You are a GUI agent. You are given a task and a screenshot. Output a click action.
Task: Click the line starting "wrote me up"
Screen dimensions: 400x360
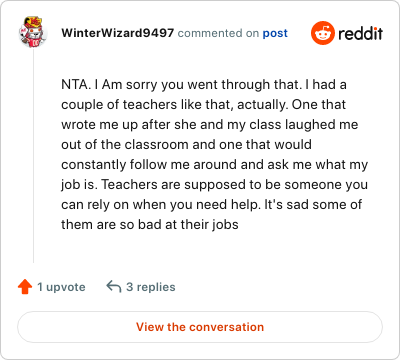(210, 125)
